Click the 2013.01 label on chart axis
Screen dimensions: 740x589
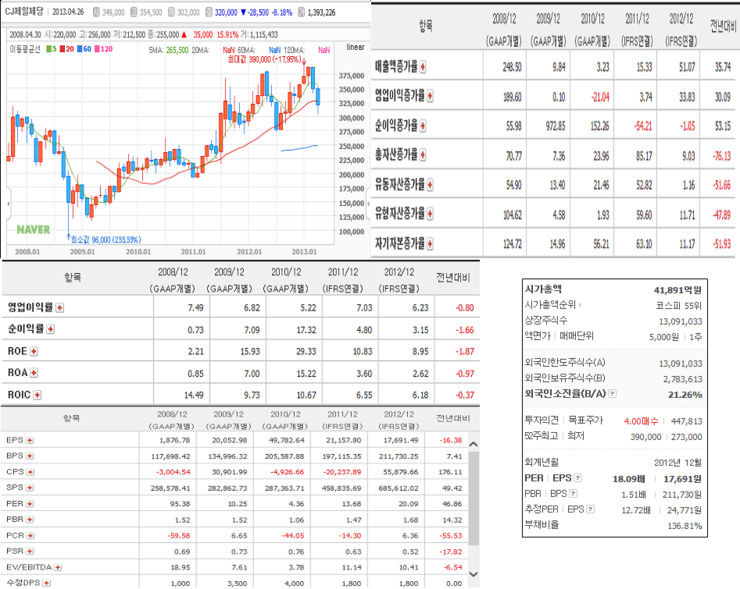[304, 252]
